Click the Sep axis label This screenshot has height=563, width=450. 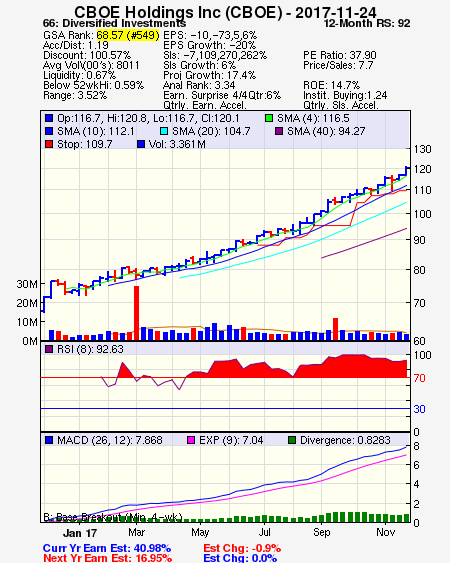pyautogui.click(x=321, y=532)
